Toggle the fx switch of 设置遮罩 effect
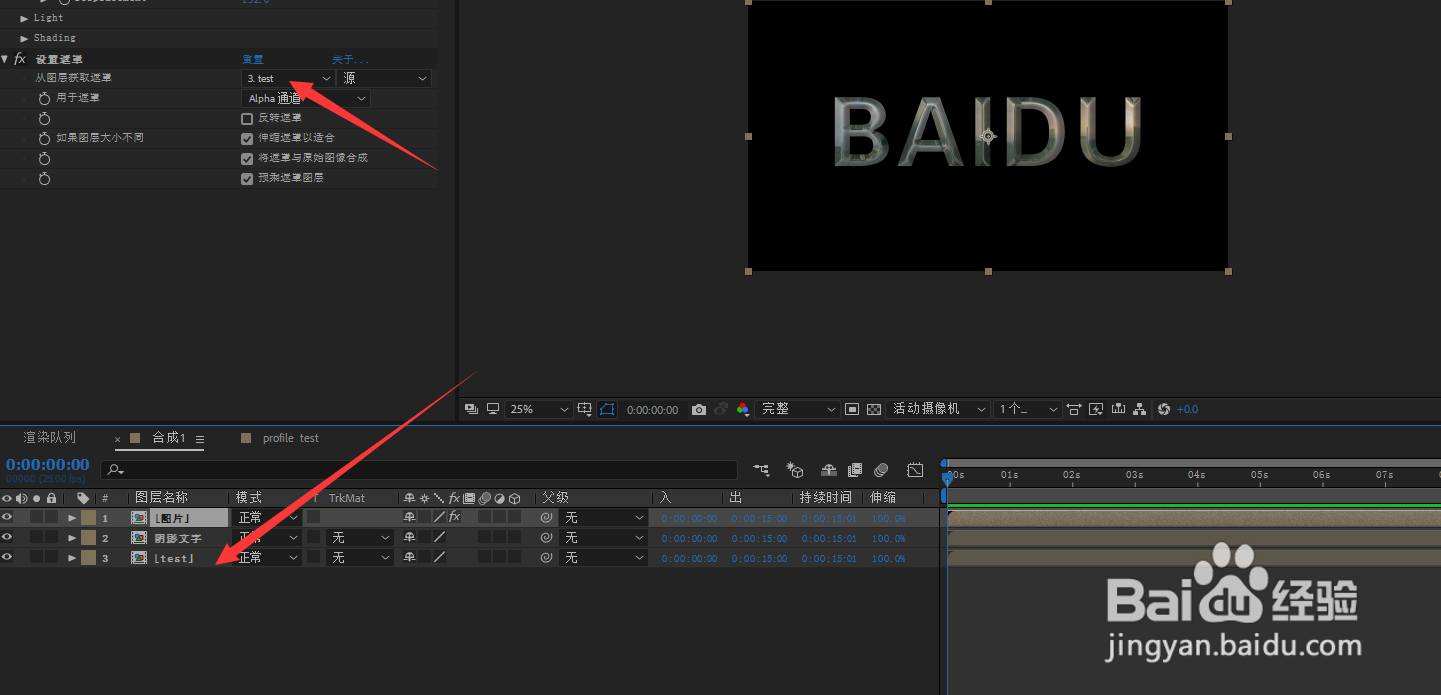The image size is (1441, 695). coord(20,59)
